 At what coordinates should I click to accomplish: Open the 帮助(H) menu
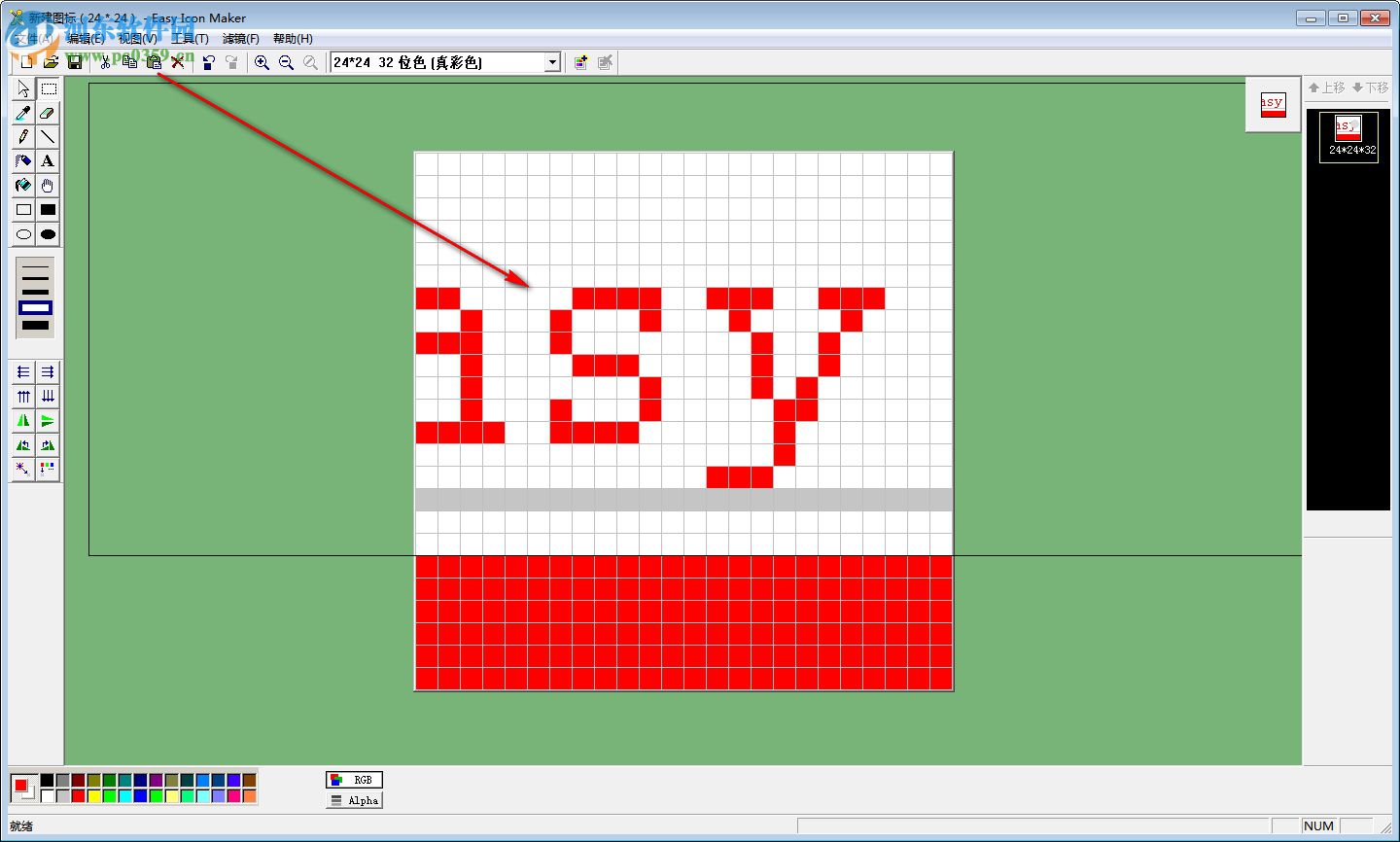pos(293,39)
